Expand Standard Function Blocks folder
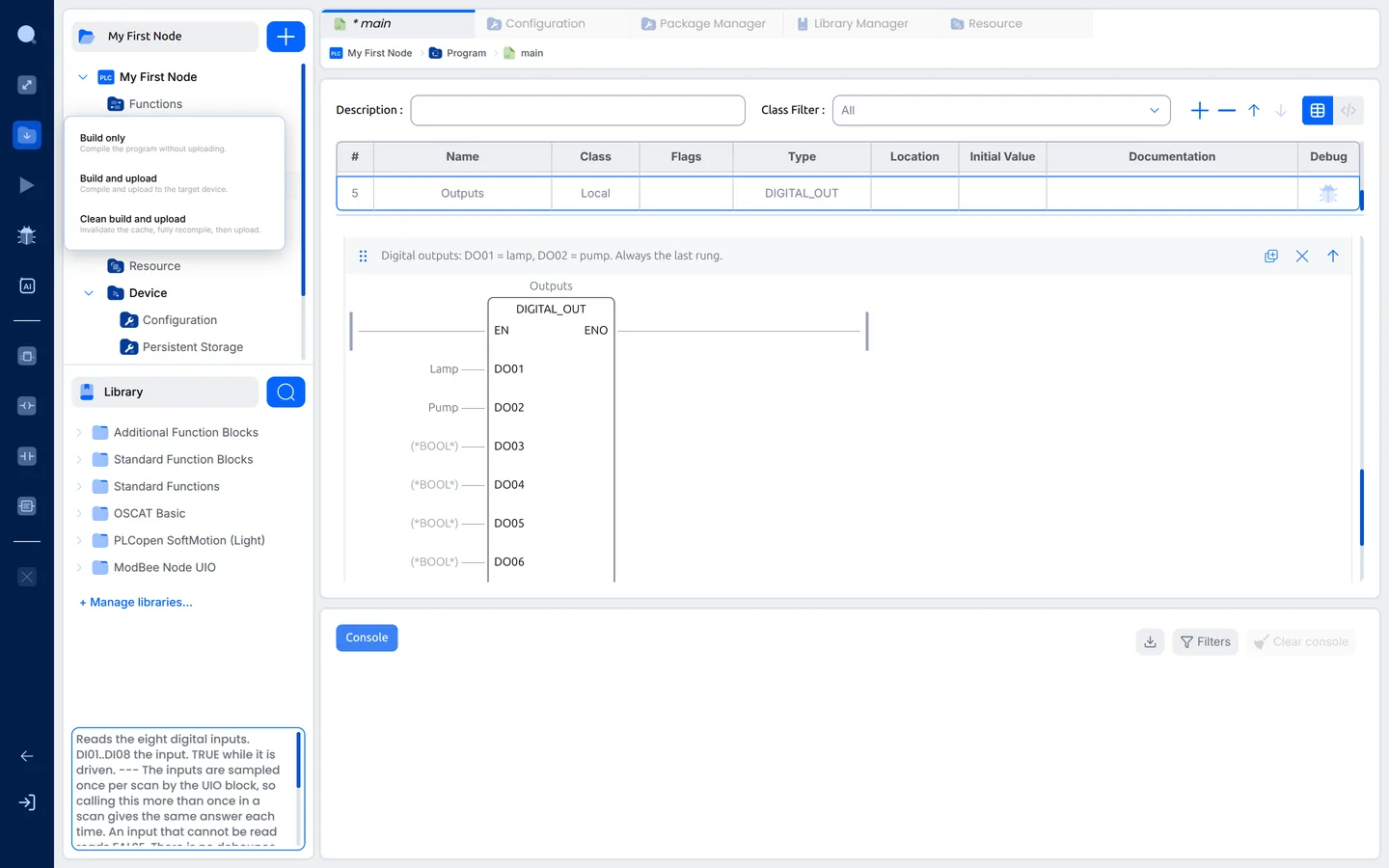Screen dimensions: 1389x868 click(79, 460)
